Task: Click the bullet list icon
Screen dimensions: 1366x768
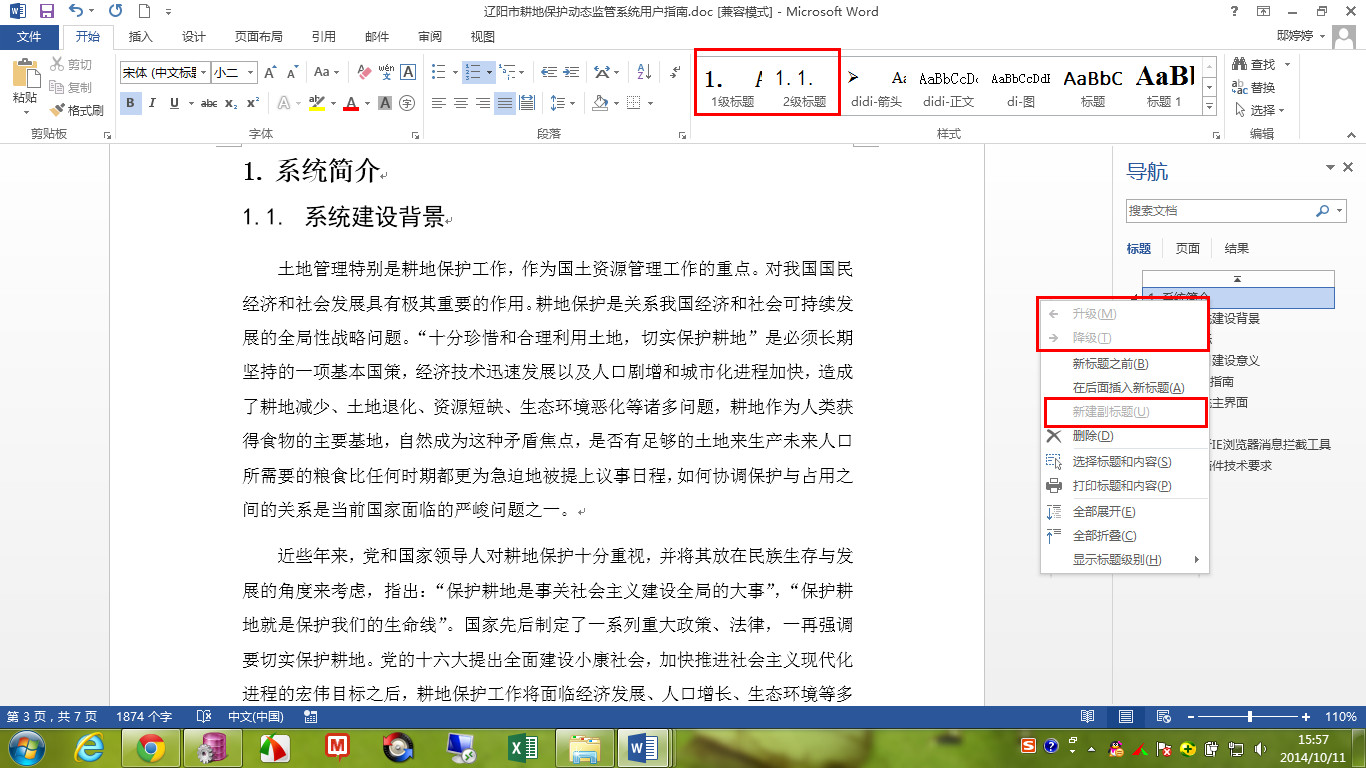Action: tap(437, 72)
